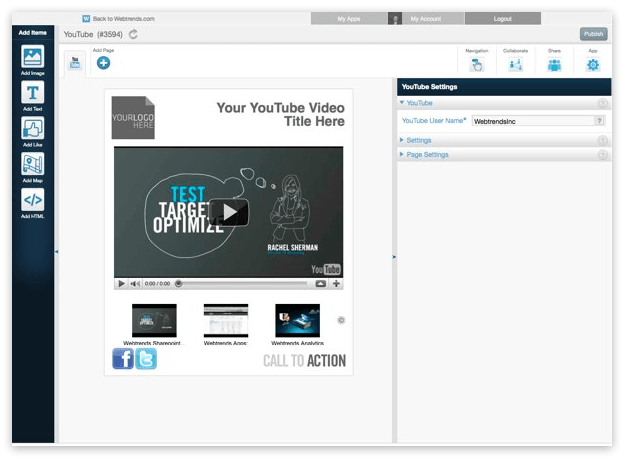Select the Webtrends Analytics video thumbnail
The height and width of the screenshot is (458, 624).
point(297,321)
